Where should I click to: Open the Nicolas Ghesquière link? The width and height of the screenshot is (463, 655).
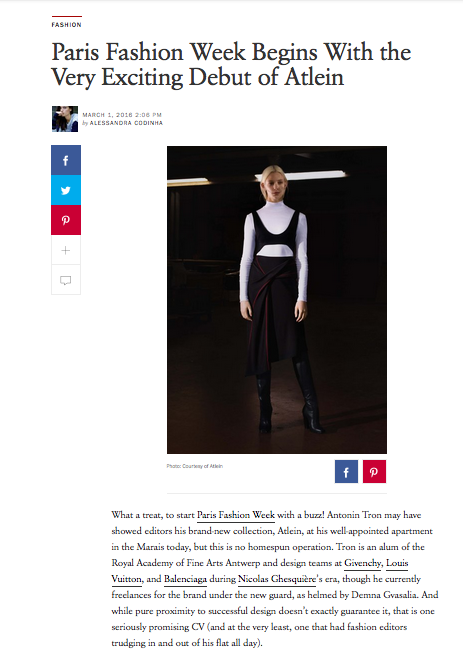pyautogui.click(x=277, y=579)
